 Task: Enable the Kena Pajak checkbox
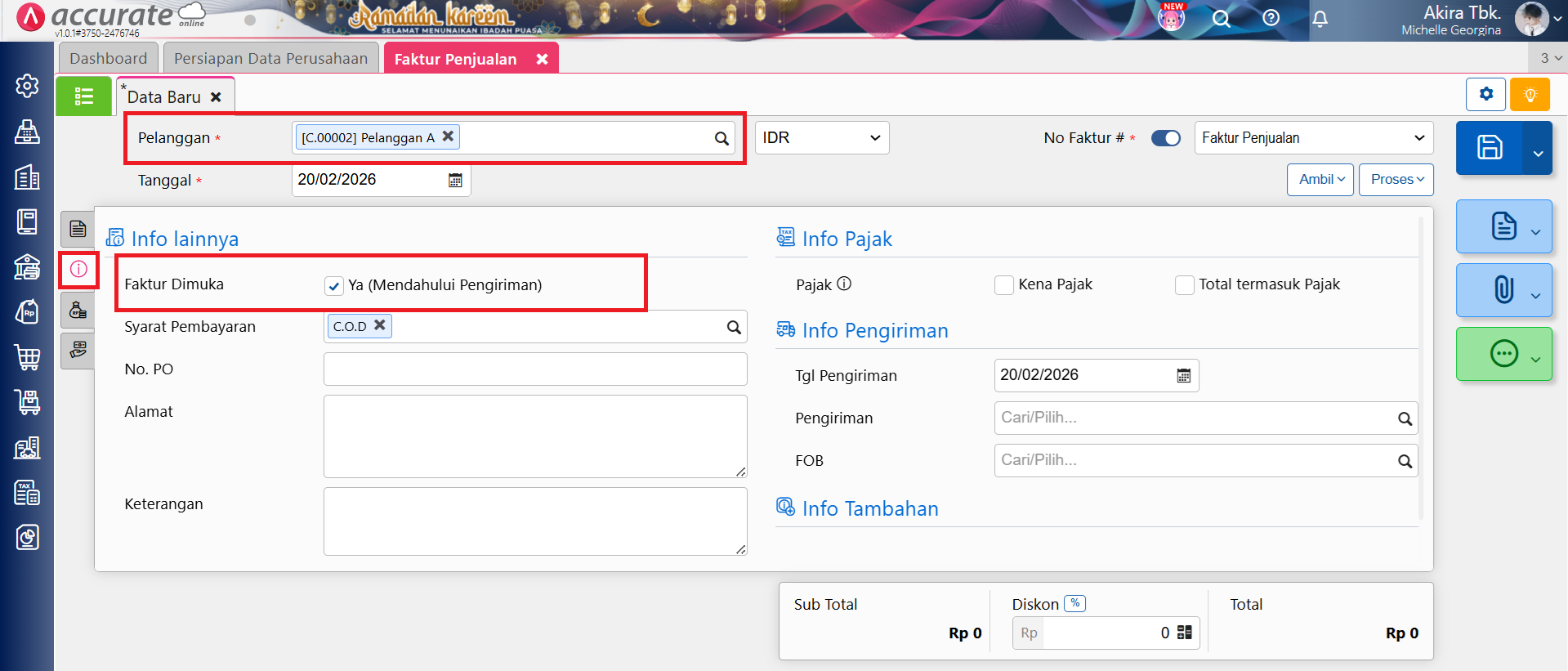pos(1003,285)
